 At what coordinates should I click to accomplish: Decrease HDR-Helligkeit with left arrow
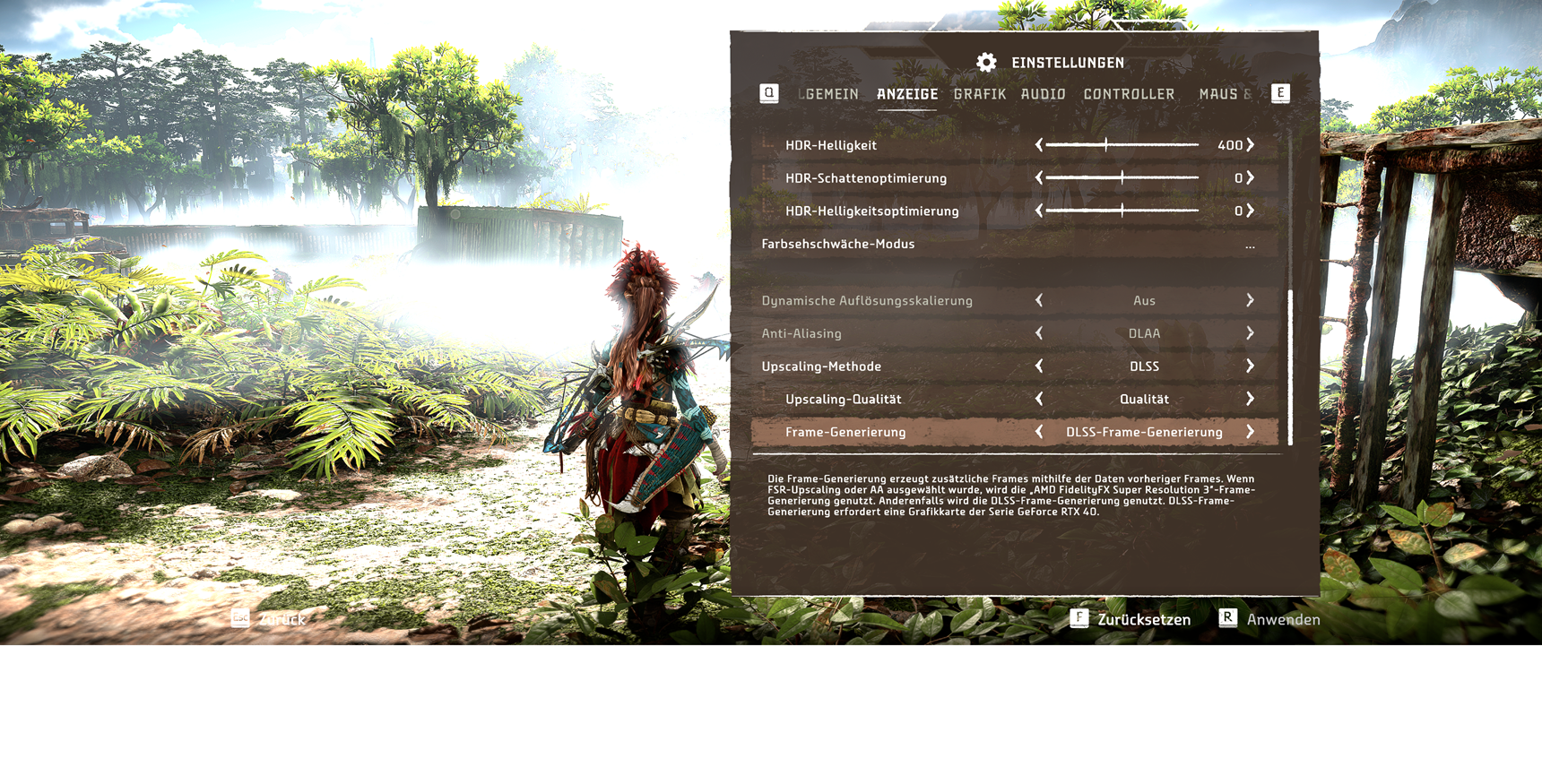point(1039,145)
